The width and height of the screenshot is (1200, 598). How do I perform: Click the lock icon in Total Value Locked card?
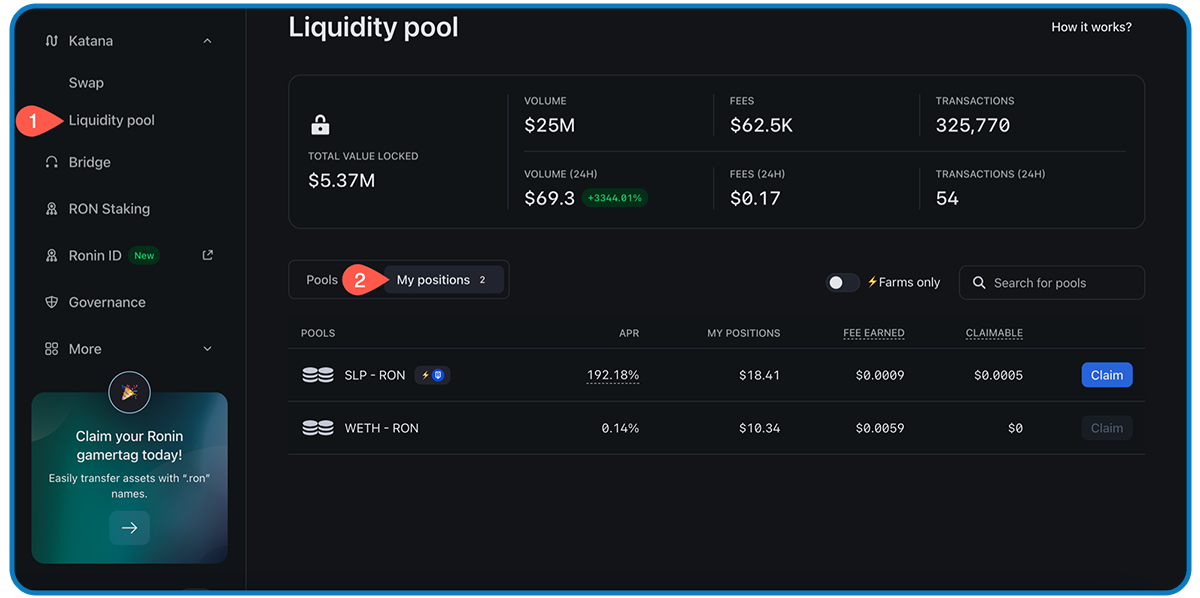pos(319,125)
